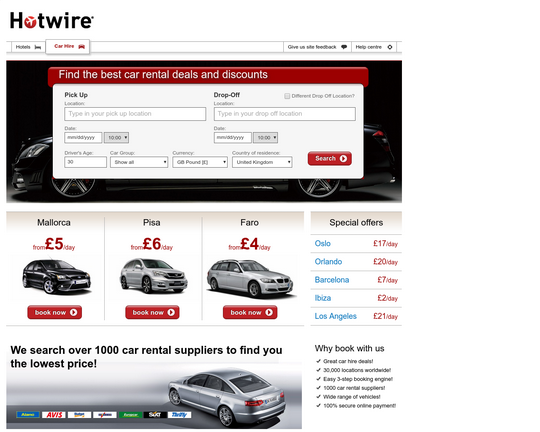The height and width of the screenshot is (432, 540).
Task: Focus the pick up location field
Action: (x=135, y=114)
